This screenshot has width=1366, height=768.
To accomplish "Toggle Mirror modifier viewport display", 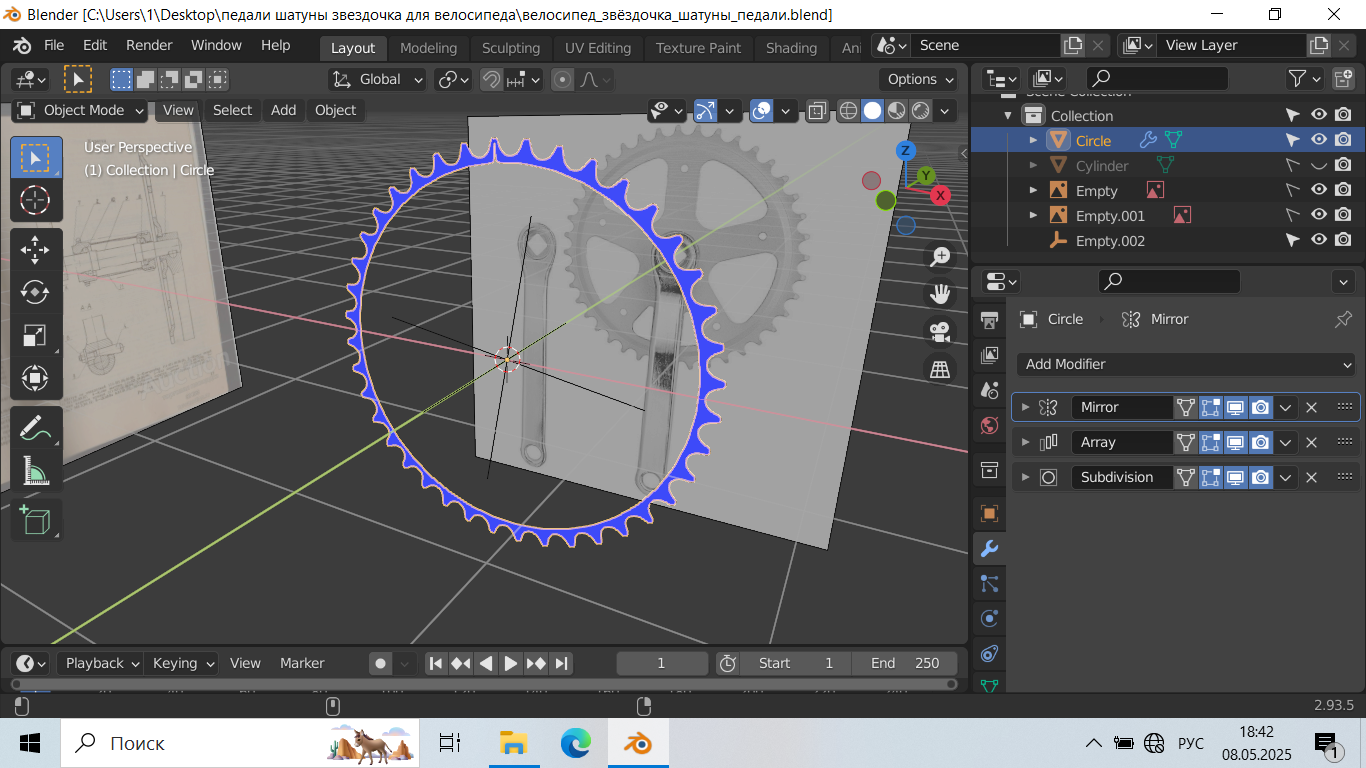I will [x=1235, y=407].
